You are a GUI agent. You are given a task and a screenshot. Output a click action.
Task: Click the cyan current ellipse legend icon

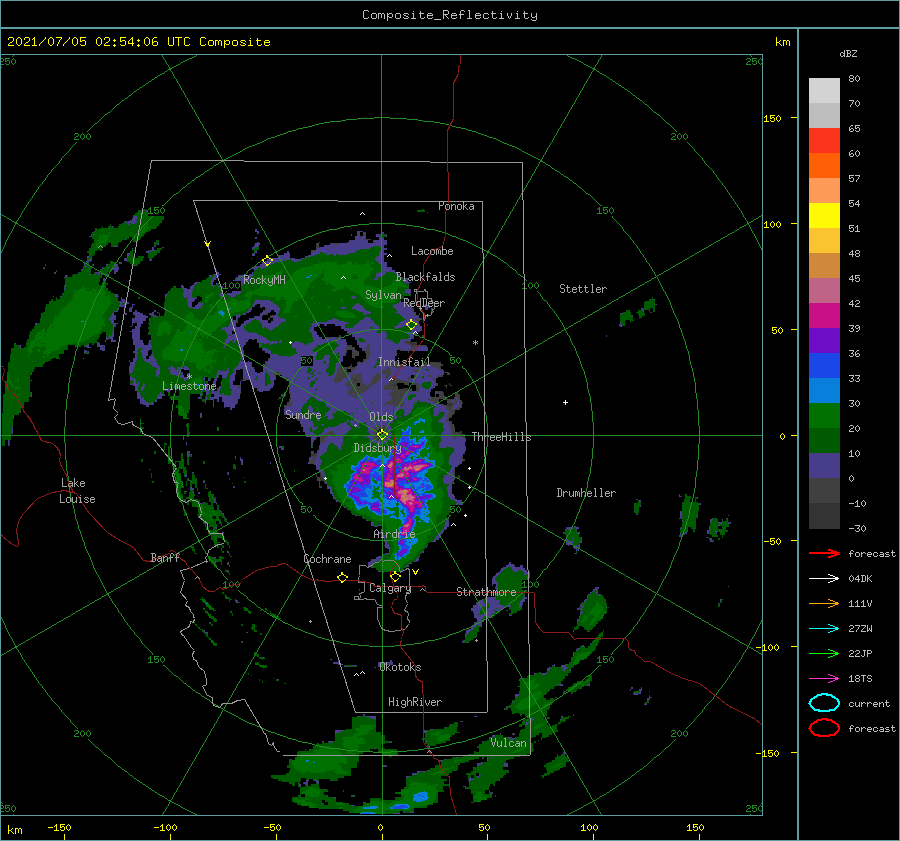tap(824, 703)
